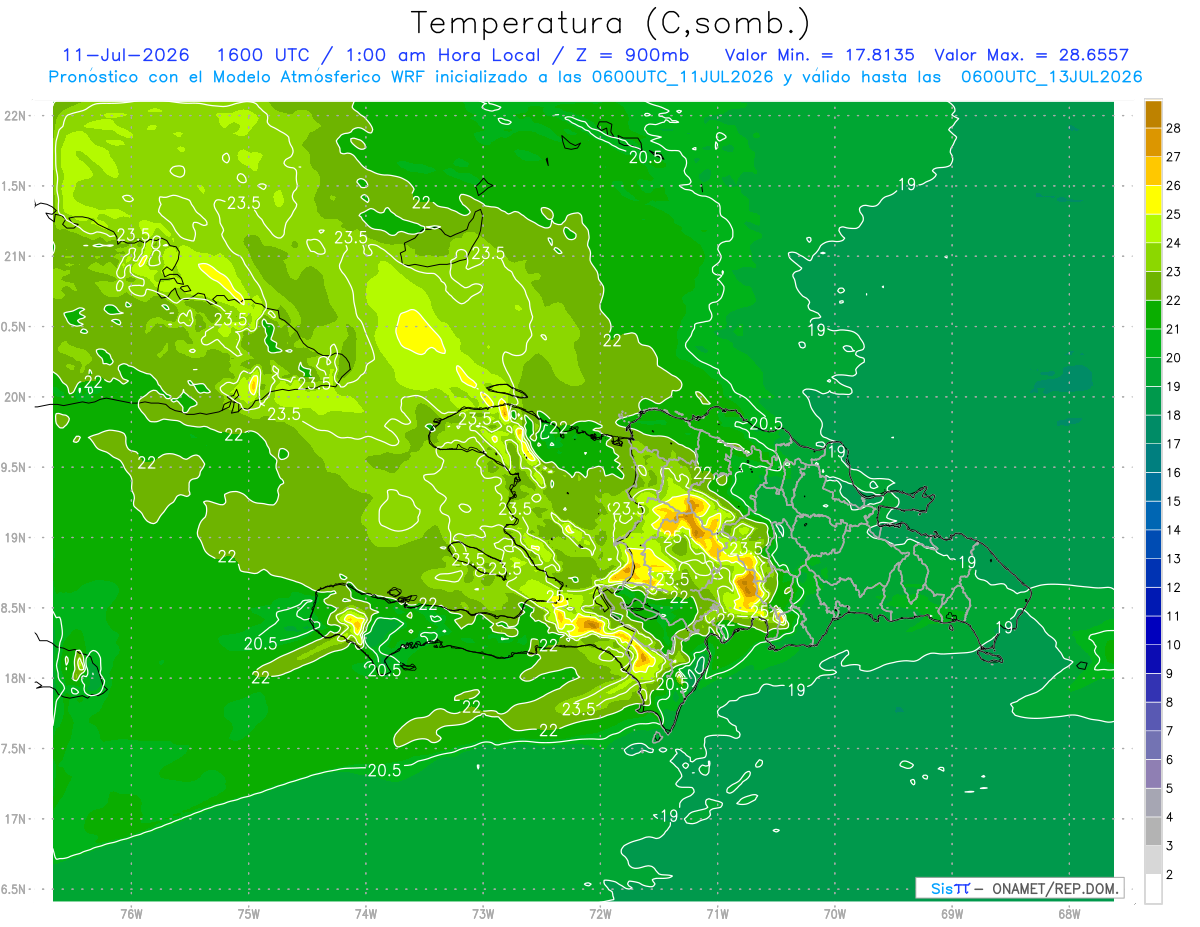Click the '18N' latitude axis label
The height and width of the screenshot is (927, 1200).
coord(16,678)
